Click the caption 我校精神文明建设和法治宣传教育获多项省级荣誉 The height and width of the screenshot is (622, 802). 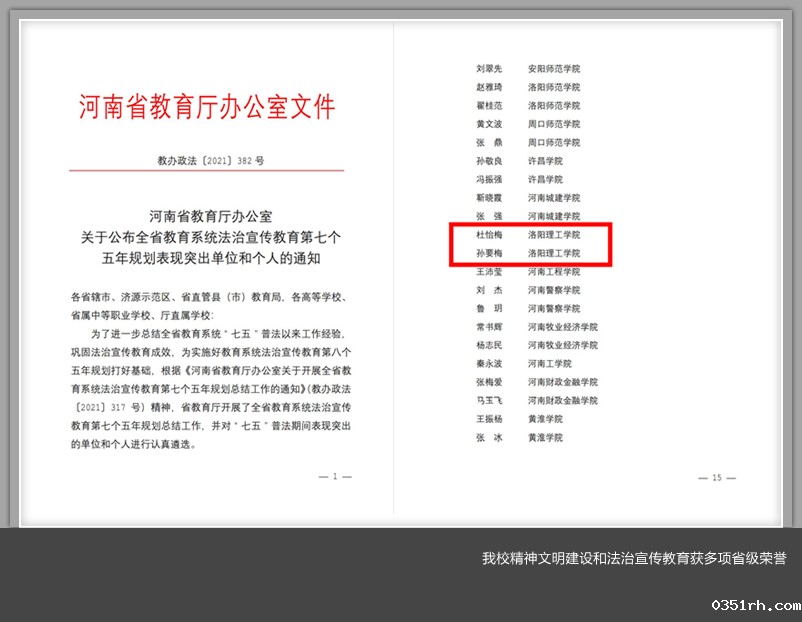point(633,558)
